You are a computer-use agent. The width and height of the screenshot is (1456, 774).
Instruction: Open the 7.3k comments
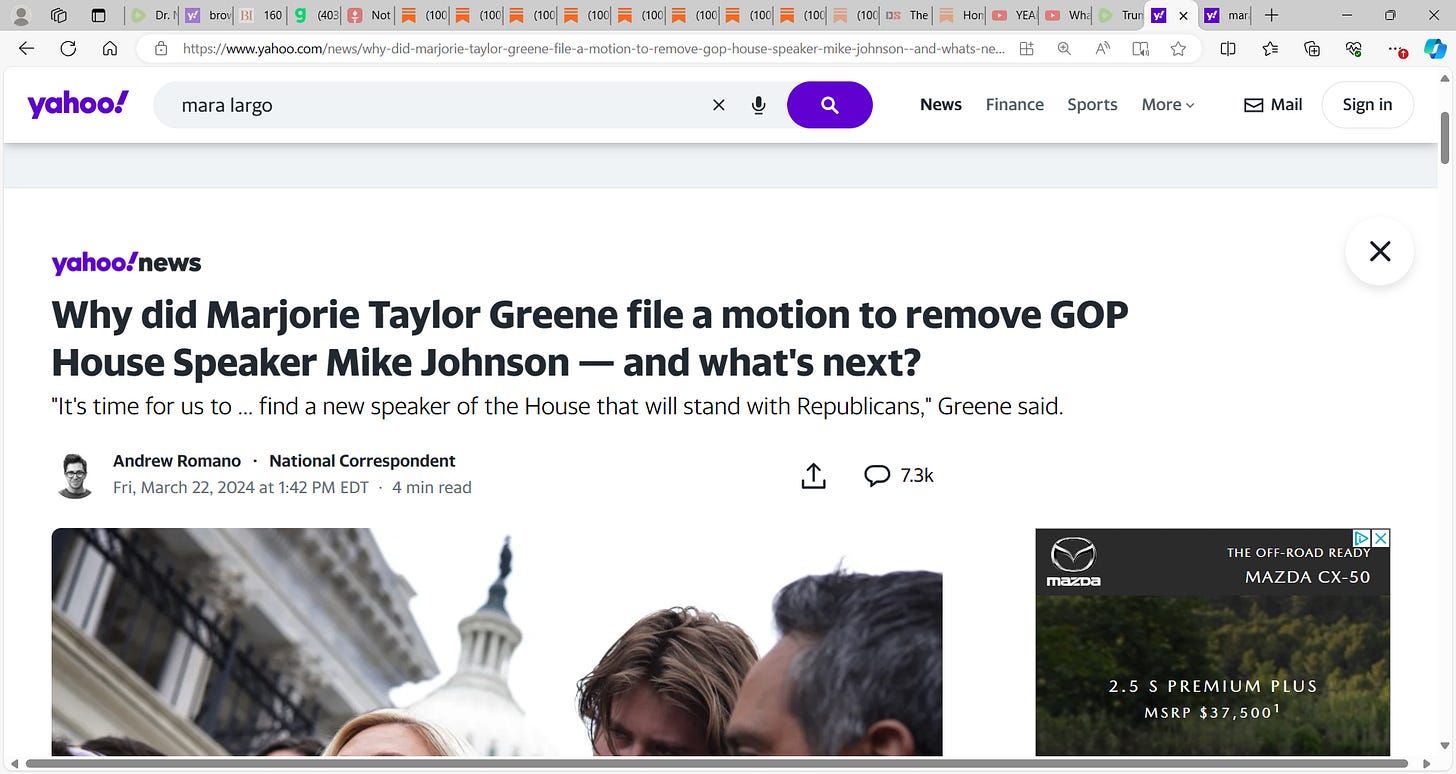[x=898, y=476]
